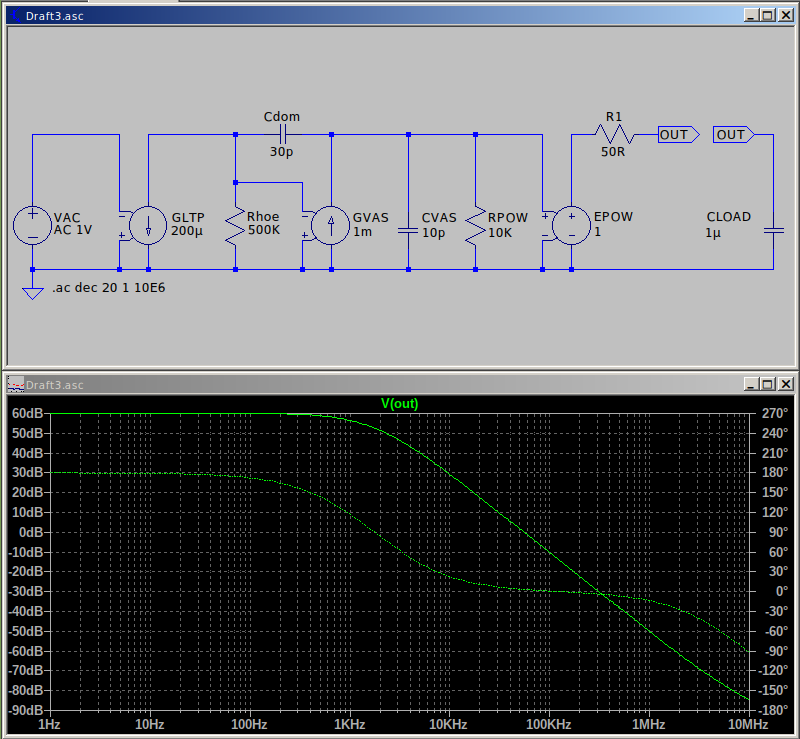Click the 270° phase axis label

click(x=774, y=413)
